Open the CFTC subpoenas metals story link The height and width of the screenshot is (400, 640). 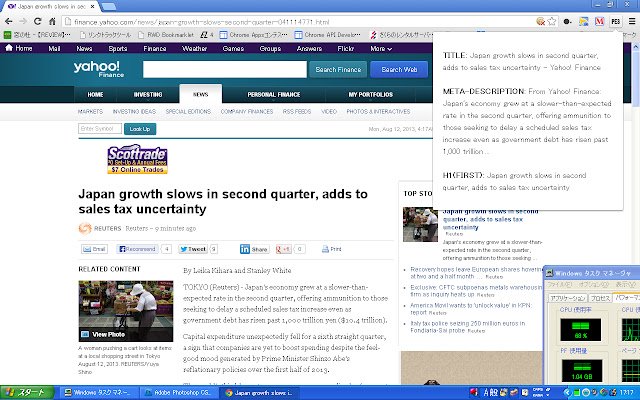[x=476, y=291]
